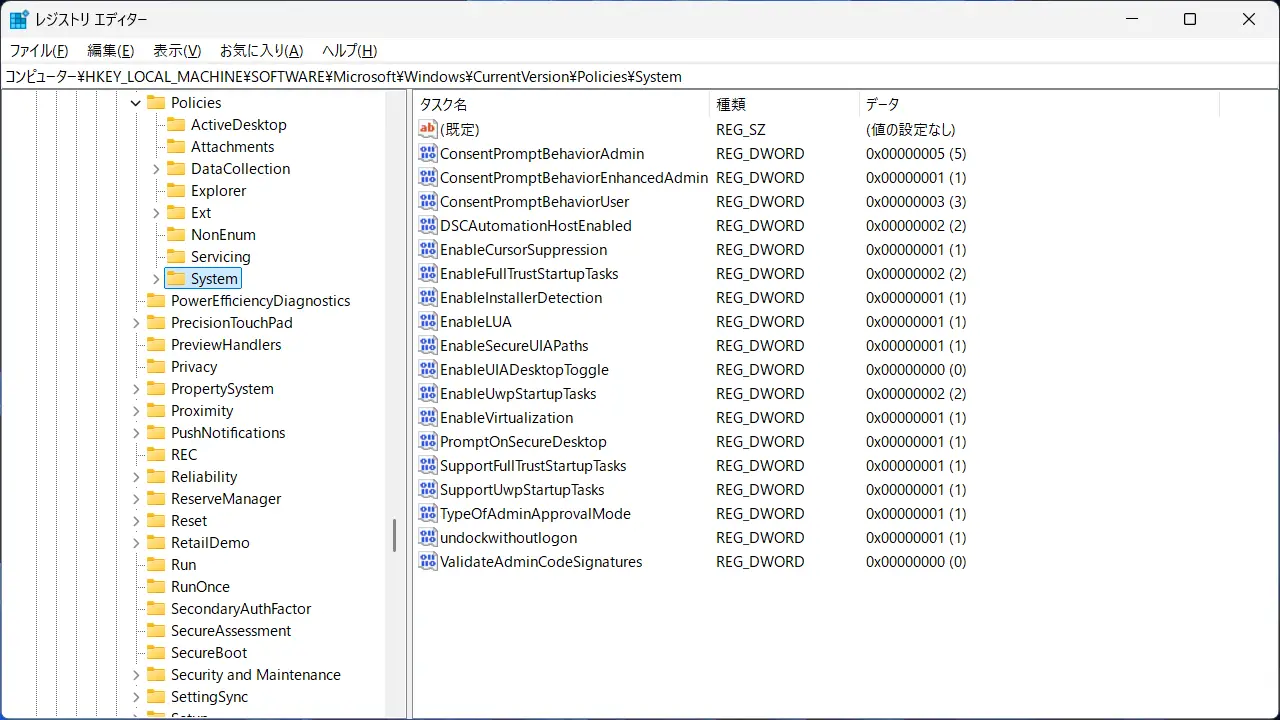1280x720 pixels.
Task: Select the Explorer key in tree
Action: coord(218,191)
